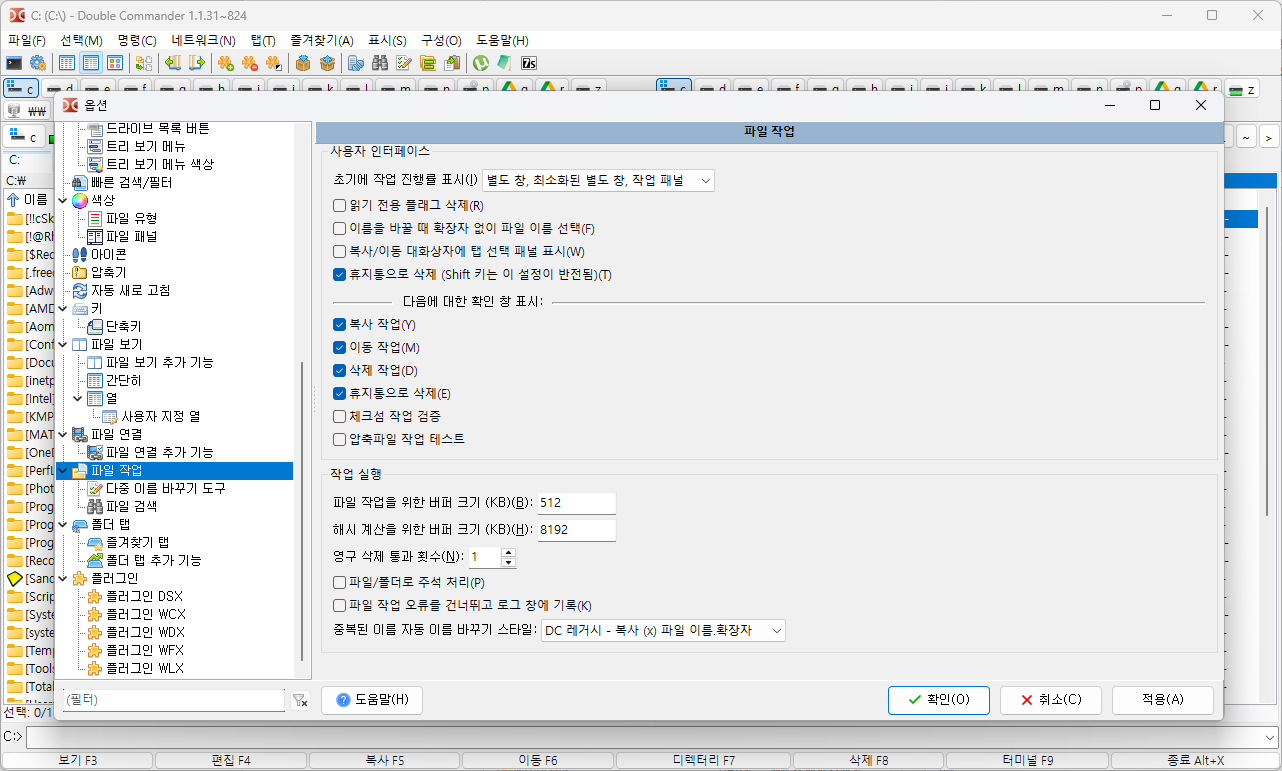Click synchronize directories toolbar icon
This screenshot has height=771, width=1282.
[356, 63]
